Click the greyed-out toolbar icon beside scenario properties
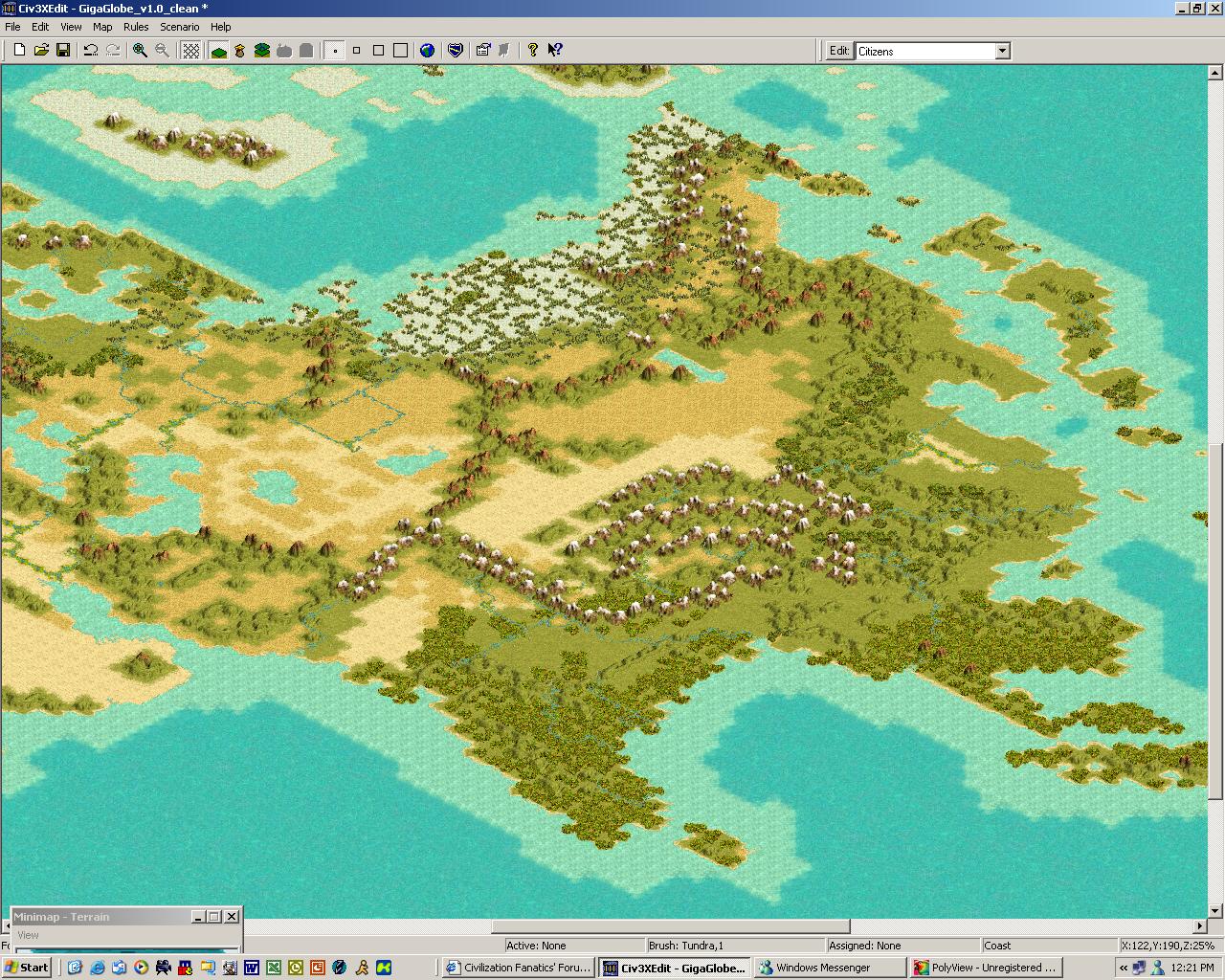 (x=505, y=51)
